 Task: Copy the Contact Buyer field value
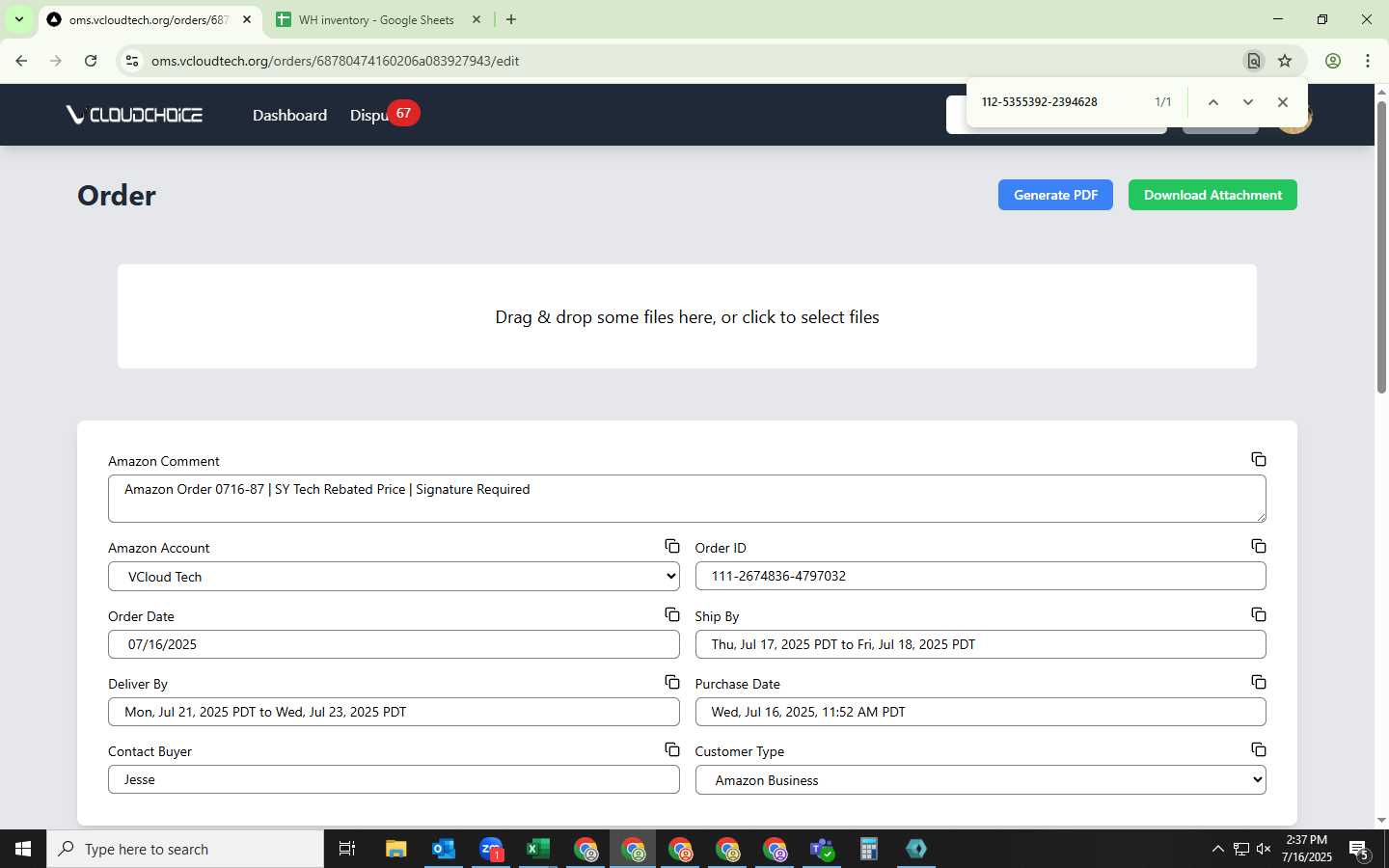[672, 749]
